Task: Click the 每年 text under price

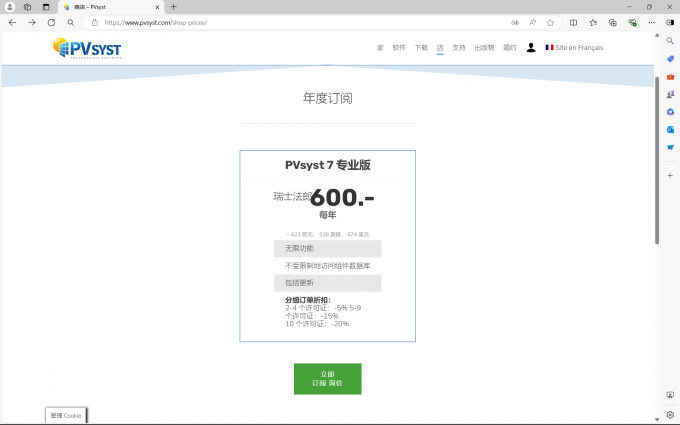Action: (x=327, y=215)
